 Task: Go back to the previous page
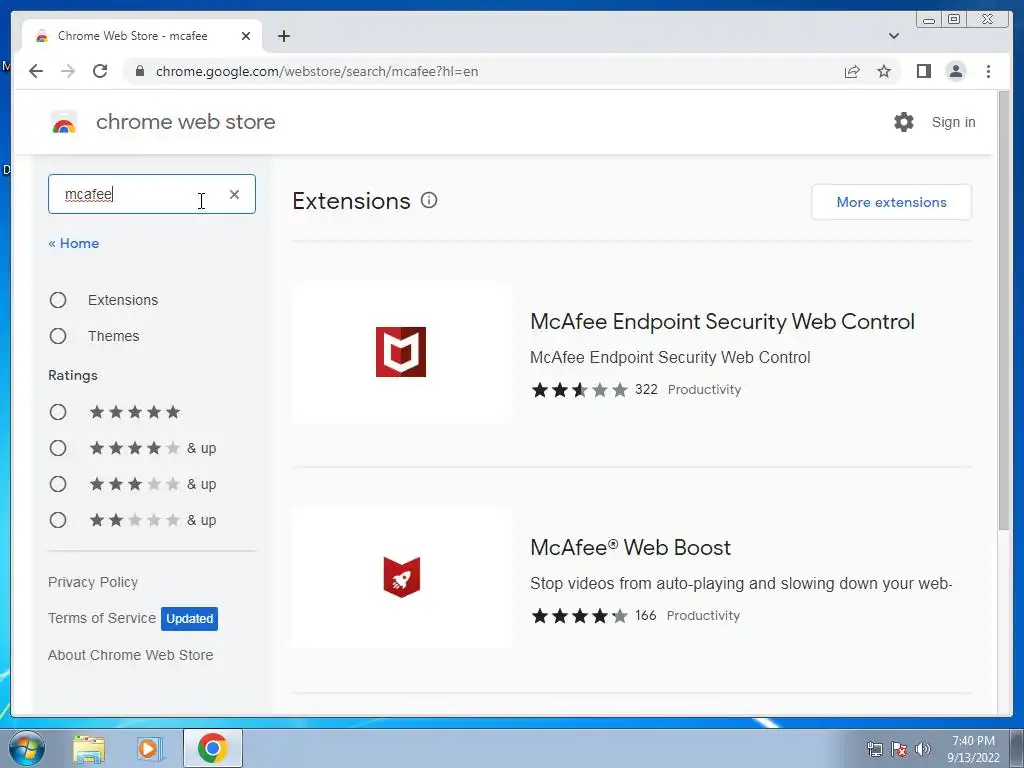[36, 71]
